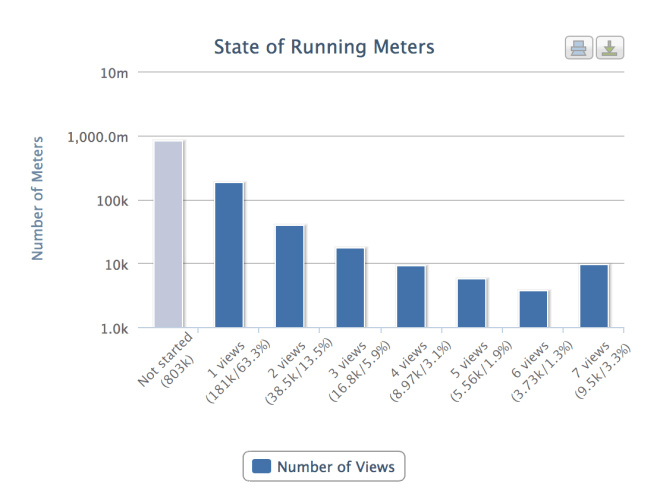This screenshot has height=503, width=660.
Task: Select the 1 views bar
Action: [229, 255]
